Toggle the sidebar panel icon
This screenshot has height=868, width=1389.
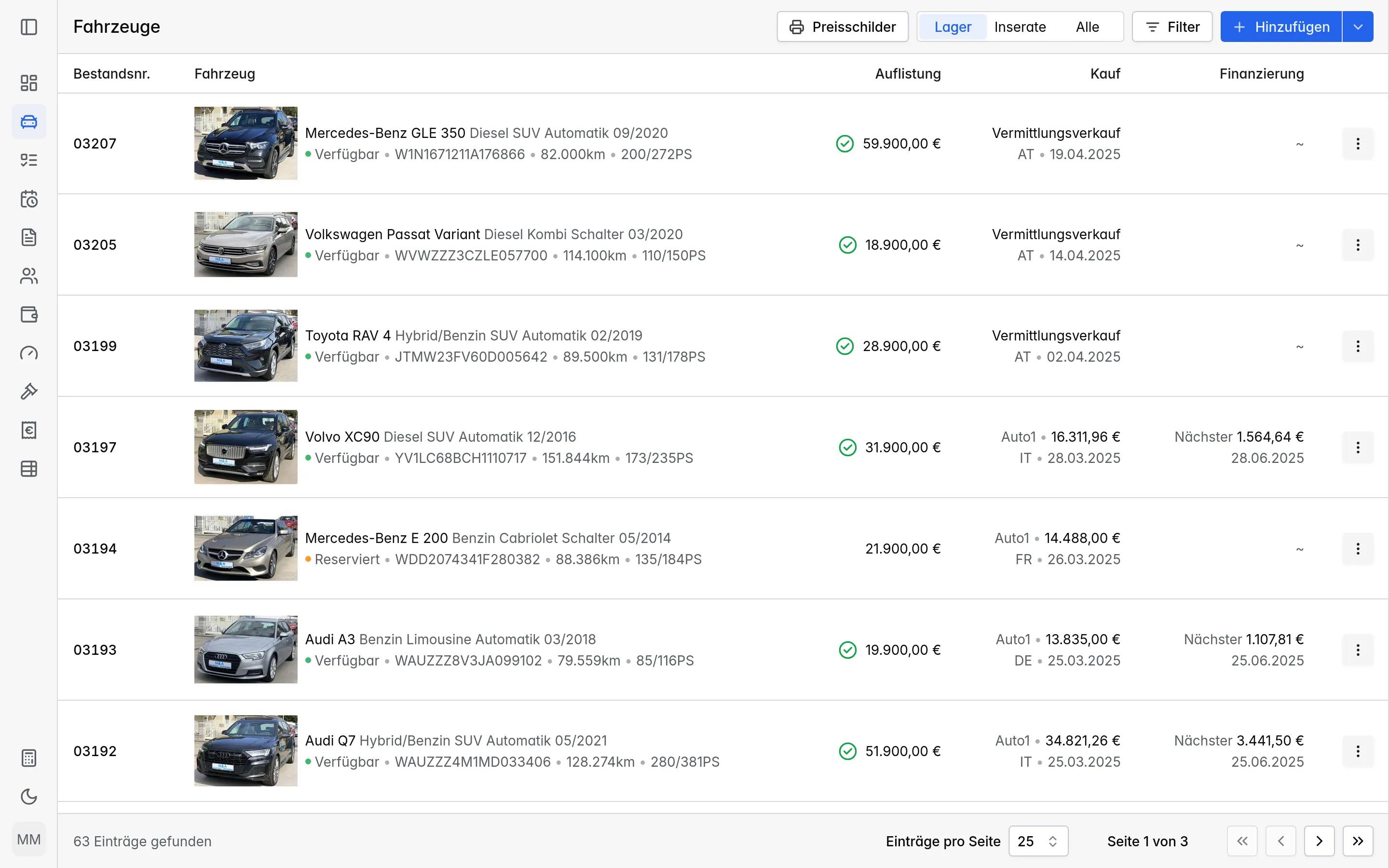tap(29, 27)
